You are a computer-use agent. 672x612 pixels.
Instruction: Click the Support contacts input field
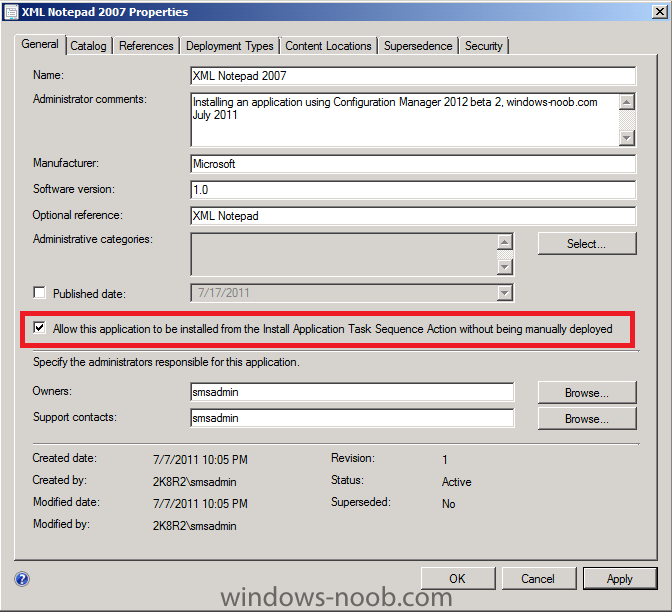tap(352, 418)
